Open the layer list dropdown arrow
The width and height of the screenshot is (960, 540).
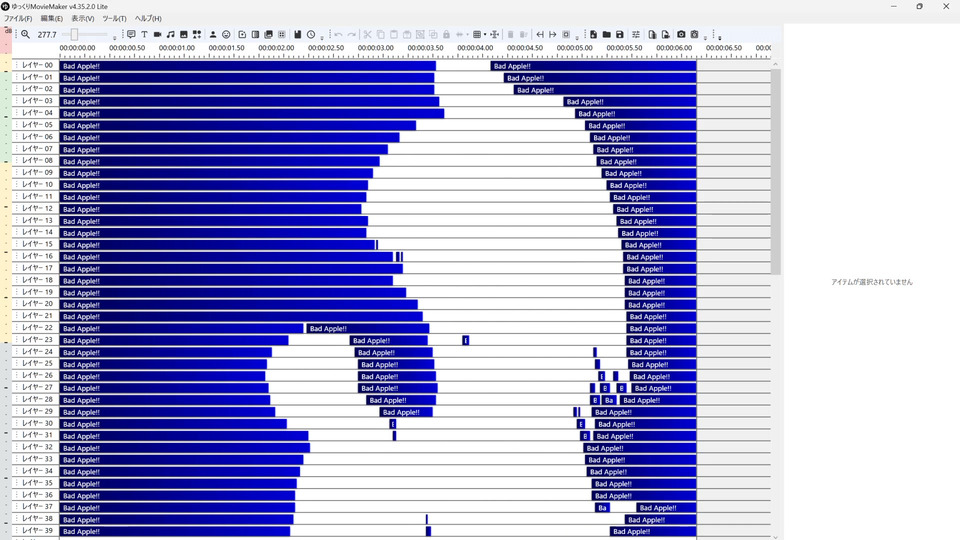[x=485, y=34]
